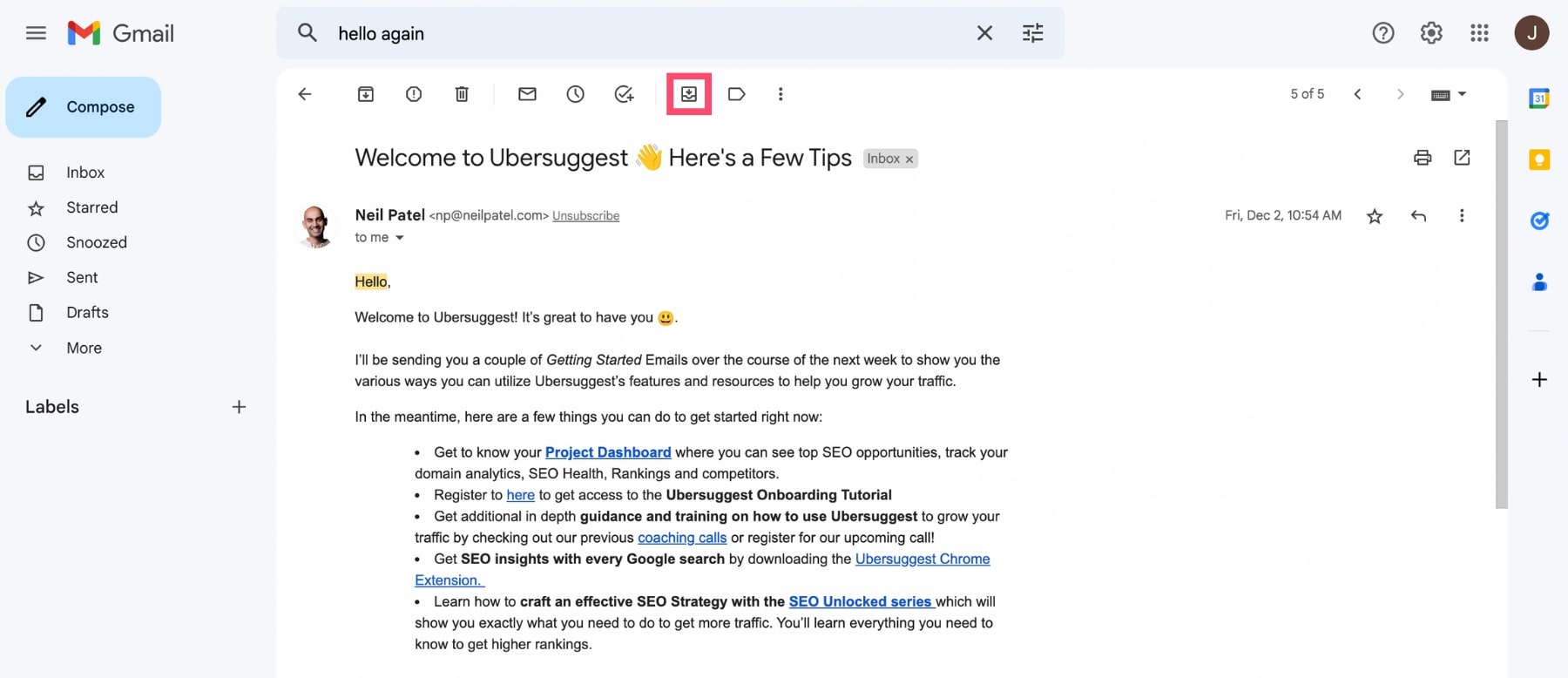Click the 'here' registration link

pos(520,495)
